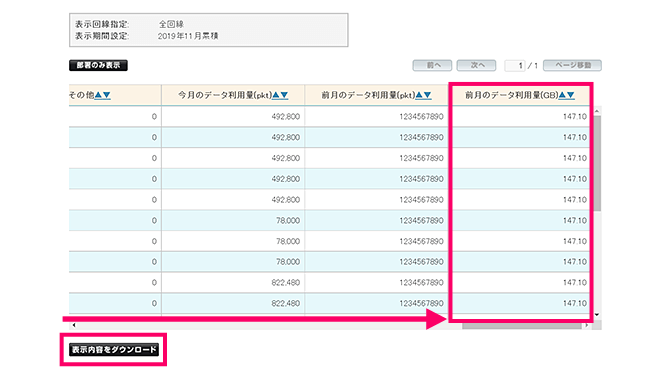This screenshot has height=378, width=672.
Task: Click vertical scrollbar up arrow
Action: [597, 111]
